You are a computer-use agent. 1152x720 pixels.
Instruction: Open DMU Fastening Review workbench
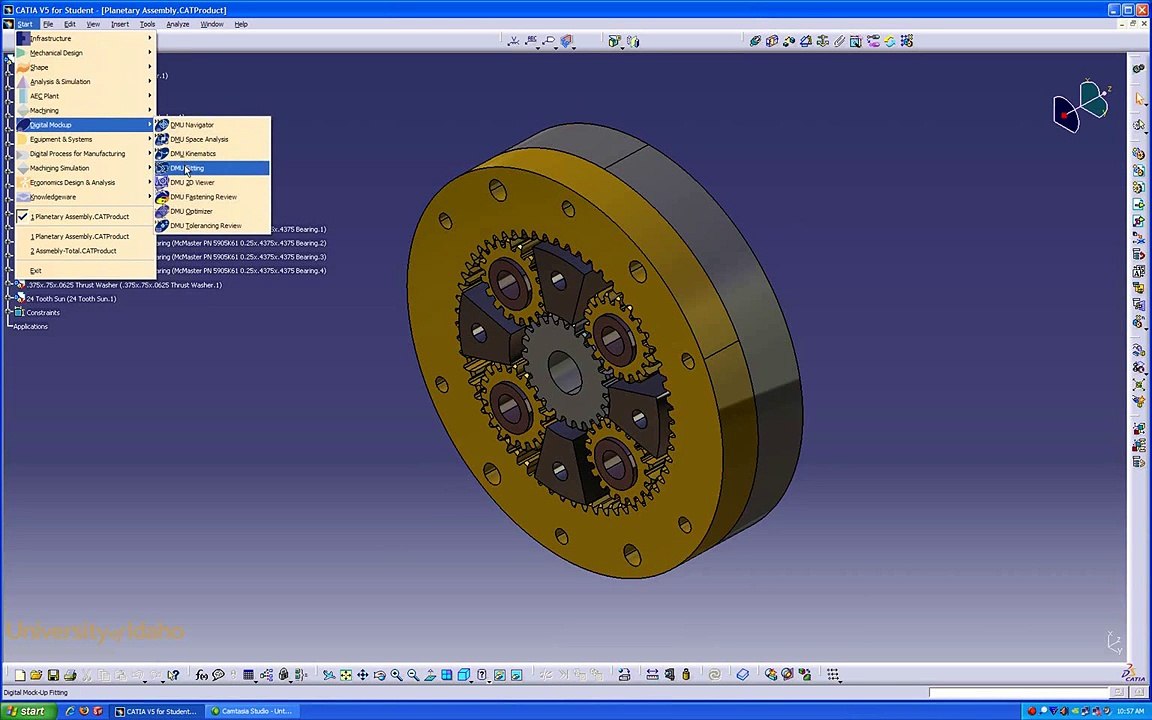coord(212,197)
